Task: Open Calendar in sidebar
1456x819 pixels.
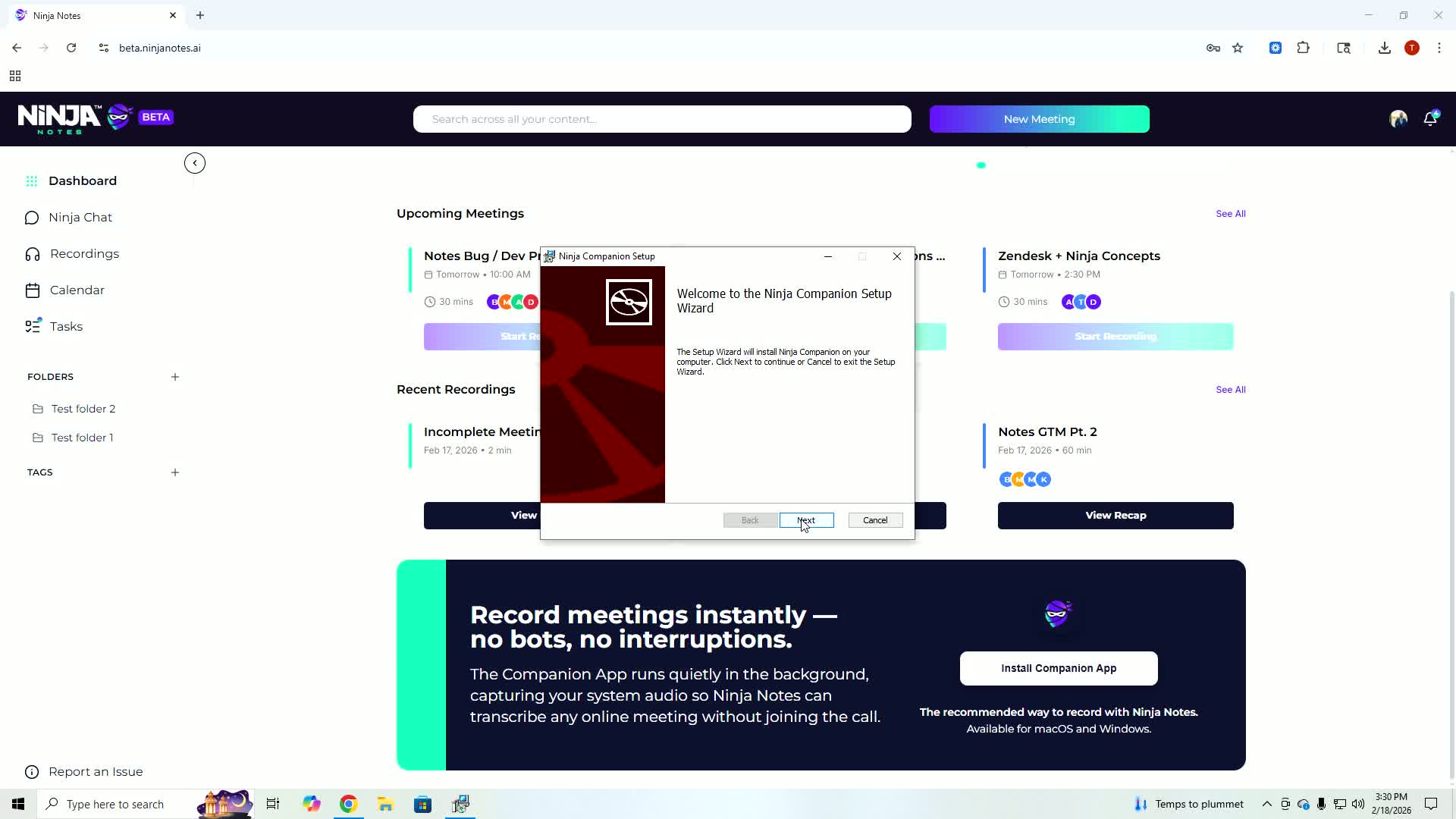Action: [x=77, y=290]
